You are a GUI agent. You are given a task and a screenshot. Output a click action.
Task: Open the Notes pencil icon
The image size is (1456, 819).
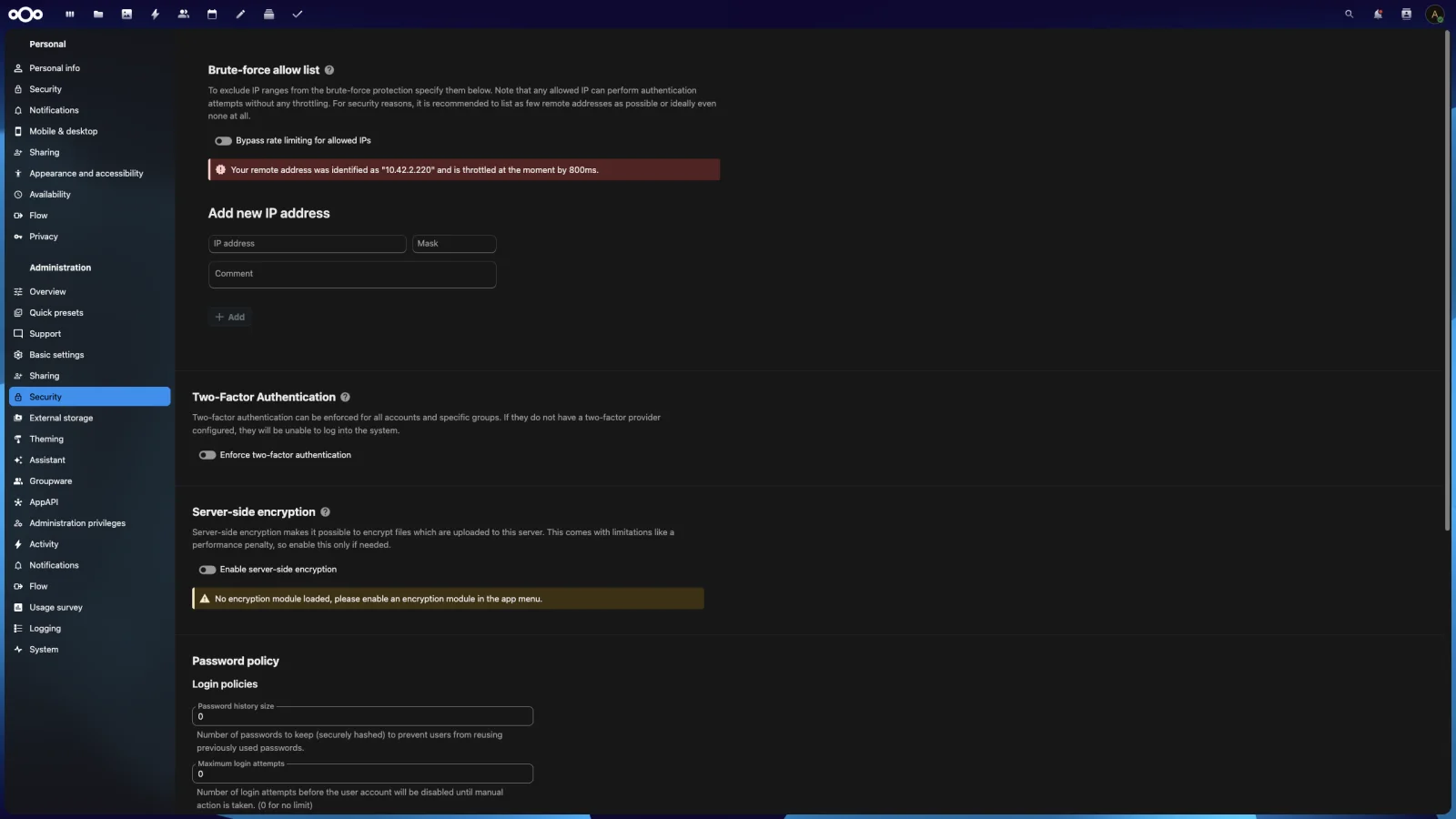click(240, 14)
